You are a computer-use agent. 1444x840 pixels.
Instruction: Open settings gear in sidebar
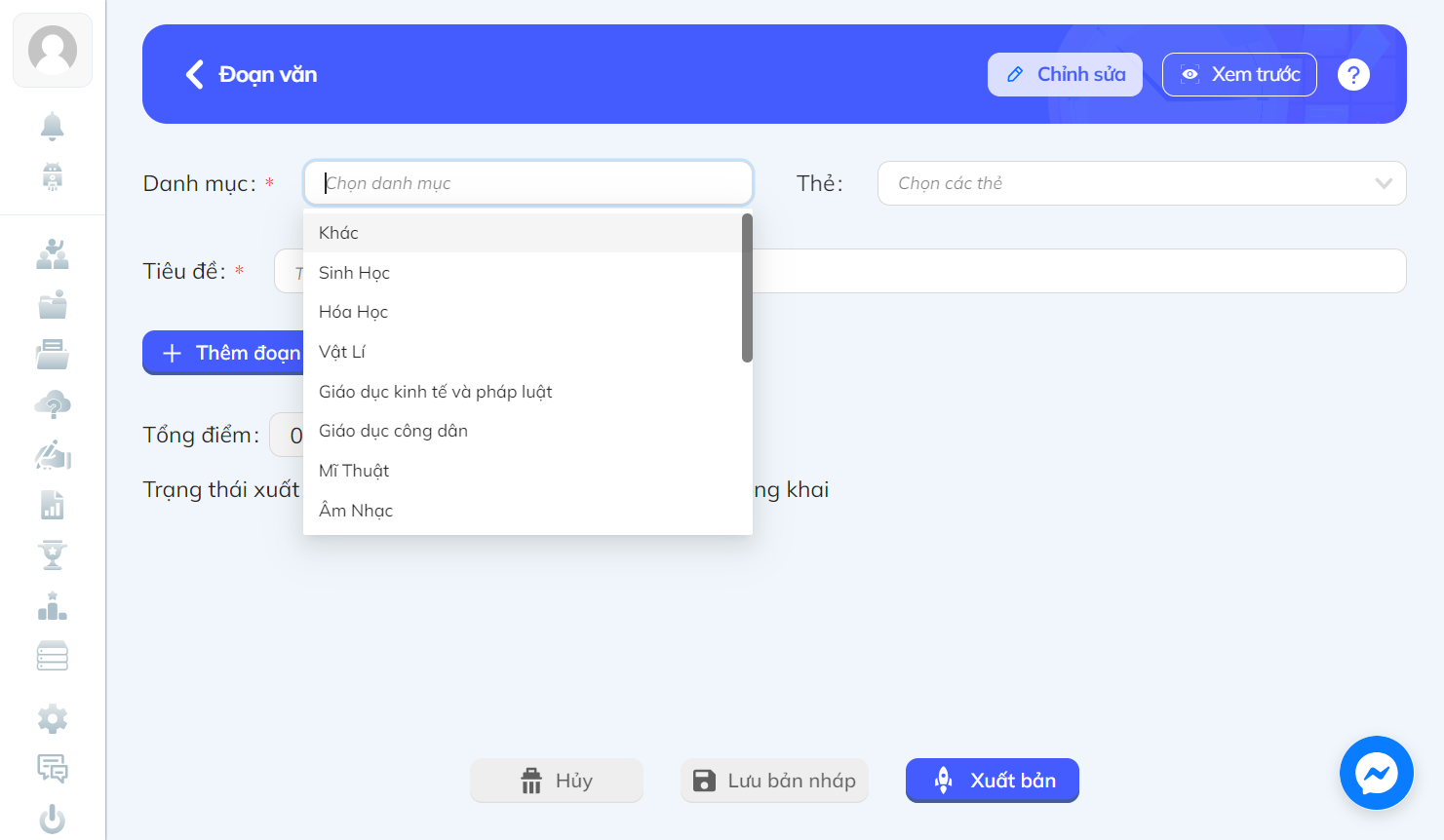click(53, 719)
